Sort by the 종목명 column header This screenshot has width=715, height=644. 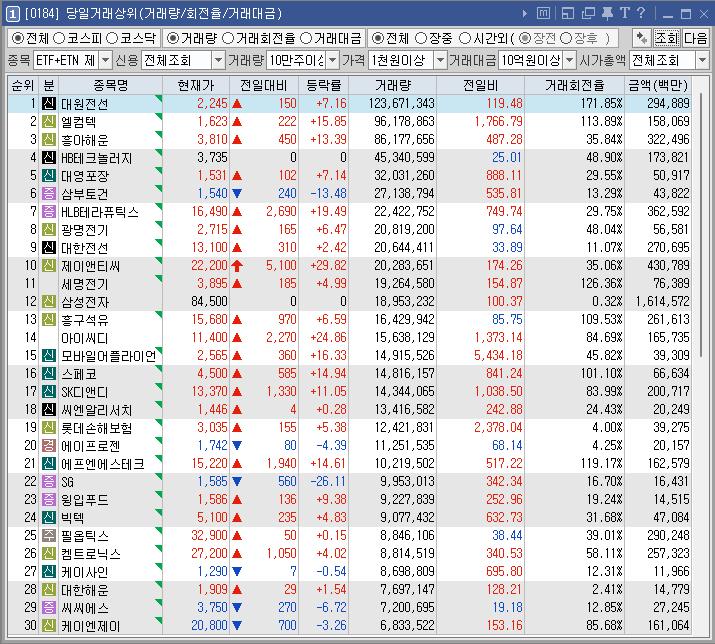[111, 85]
